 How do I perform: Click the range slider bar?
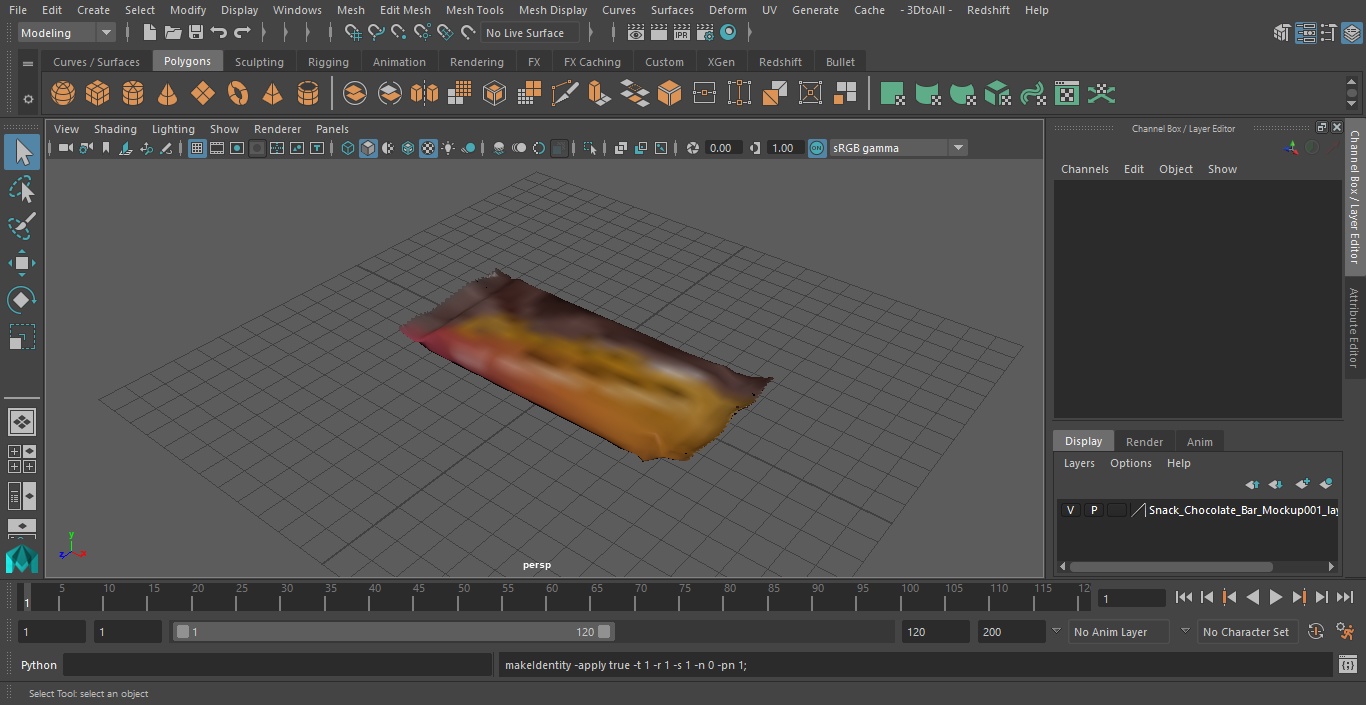(x=393, y=632)
